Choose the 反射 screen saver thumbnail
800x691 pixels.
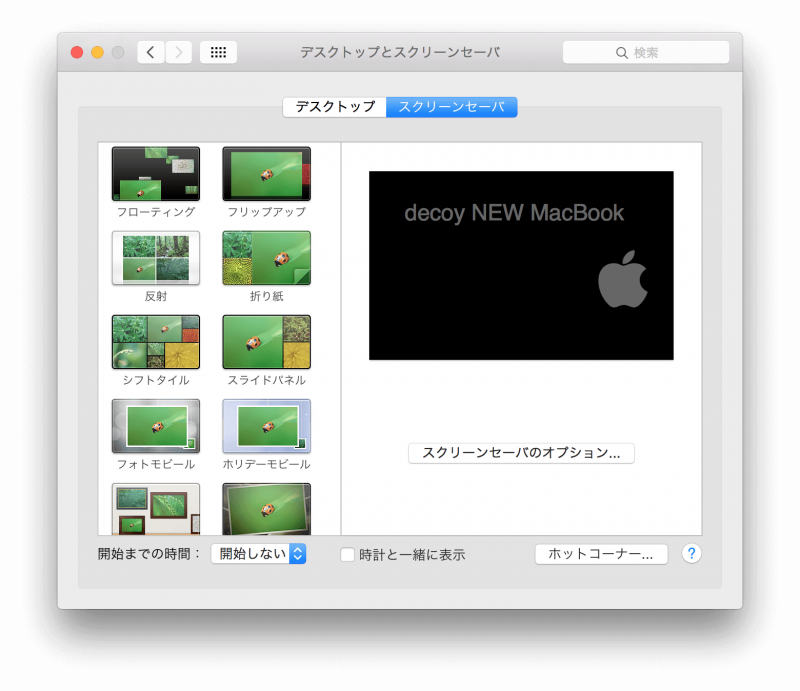point(156,258)
